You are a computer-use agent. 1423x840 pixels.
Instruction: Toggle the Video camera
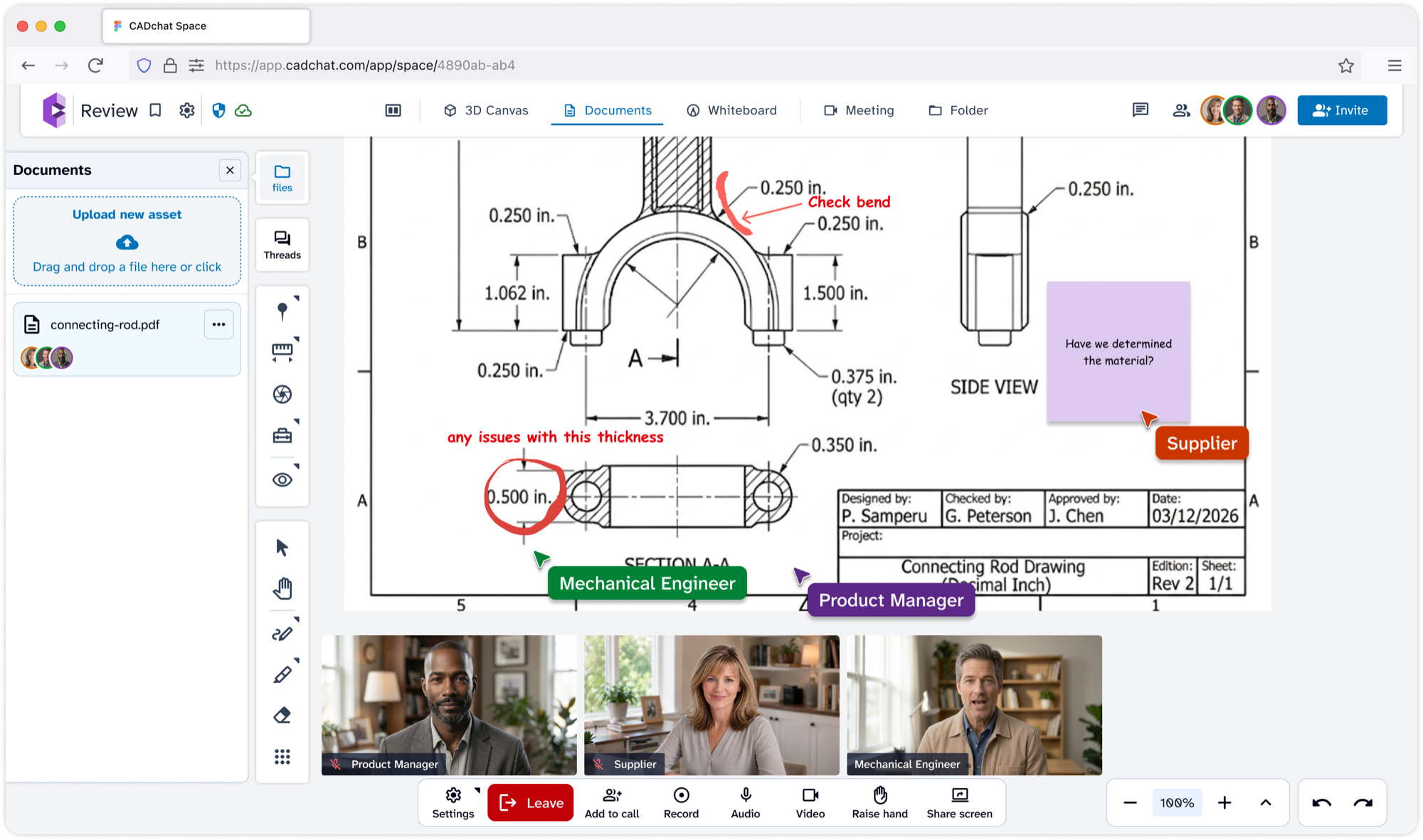point(810,802)
